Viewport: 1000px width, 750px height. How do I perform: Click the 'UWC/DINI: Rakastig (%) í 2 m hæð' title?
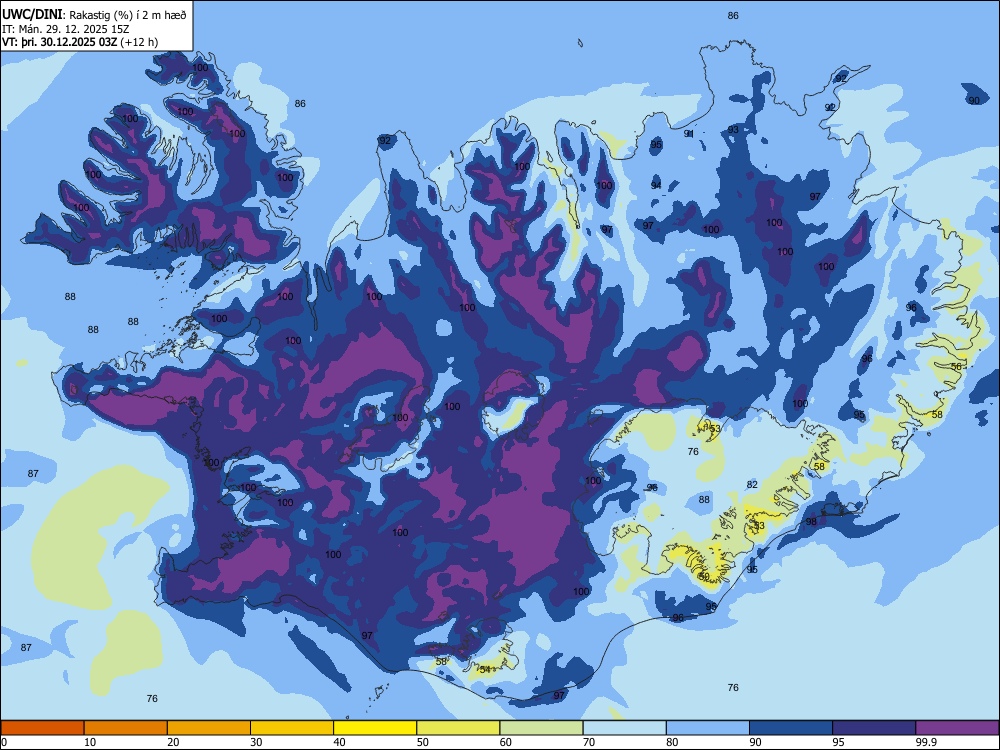pyautogui.click(x=94, y=15)
